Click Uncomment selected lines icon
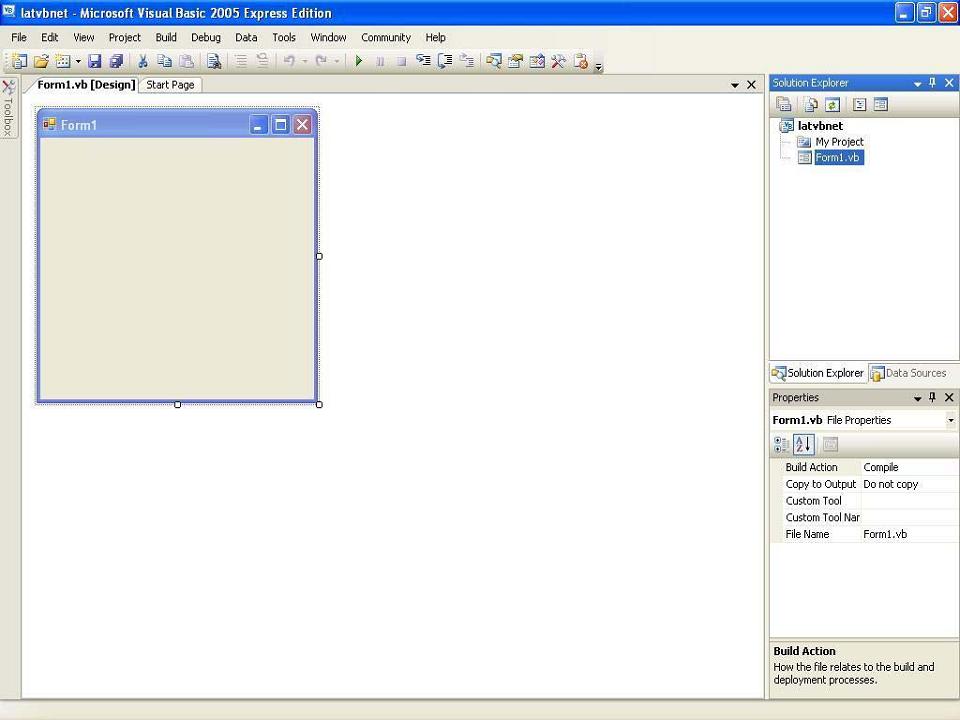 click(x=262, y=61)
